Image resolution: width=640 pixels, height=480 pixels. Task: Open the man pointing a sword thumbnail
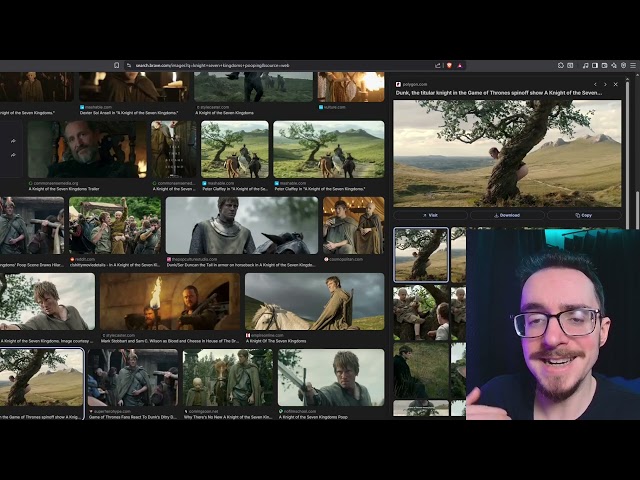[x=331, y=378]
